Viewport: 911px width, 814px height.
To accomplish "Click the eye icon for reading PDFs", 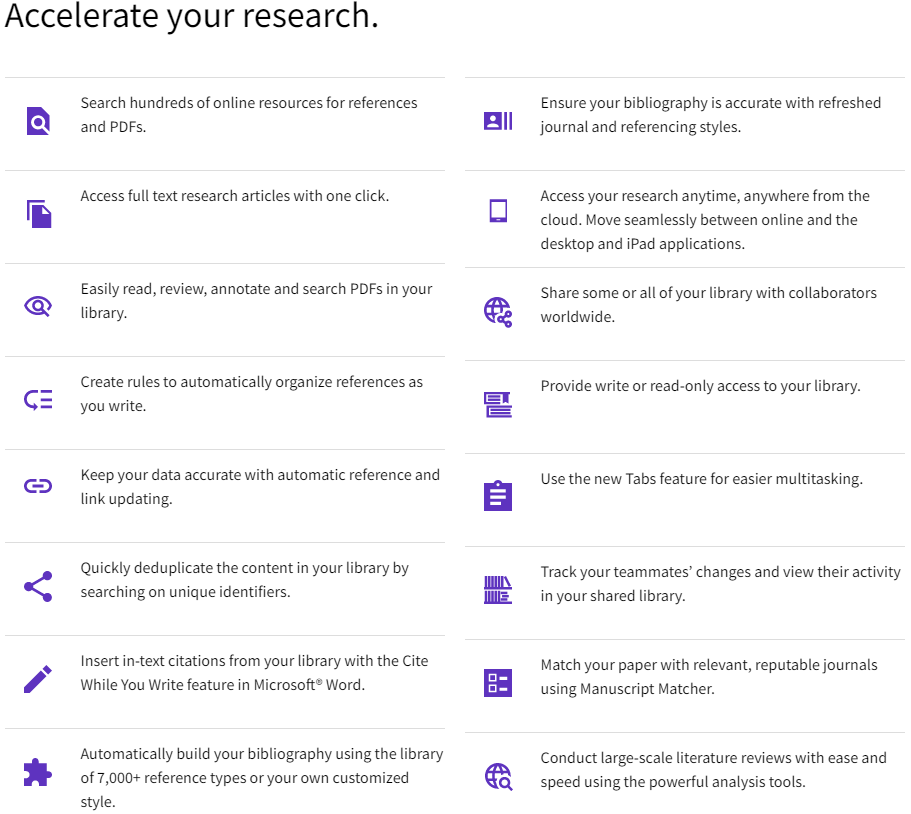I will pyautogui.click(x=38, y=306).
